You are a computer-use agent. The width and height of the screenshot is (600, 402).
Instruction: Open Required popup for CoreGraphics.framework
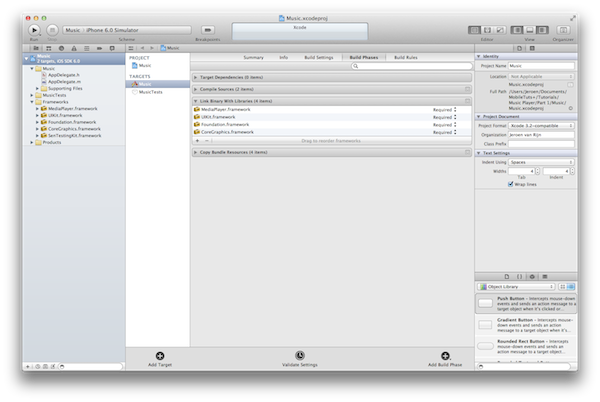tap(445, 132)
